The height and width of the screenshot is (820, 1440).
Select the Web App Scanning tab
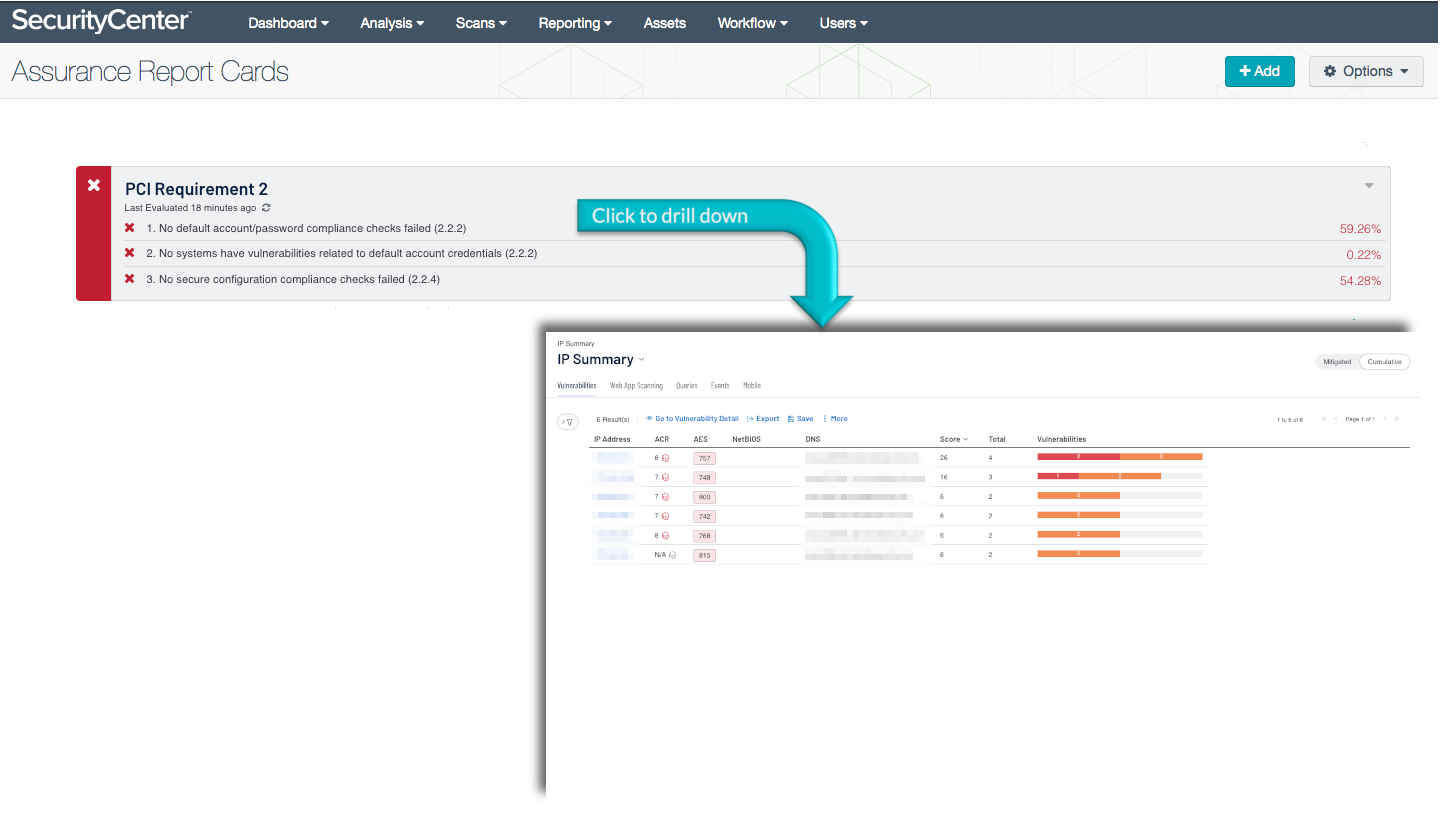(636, 385)
